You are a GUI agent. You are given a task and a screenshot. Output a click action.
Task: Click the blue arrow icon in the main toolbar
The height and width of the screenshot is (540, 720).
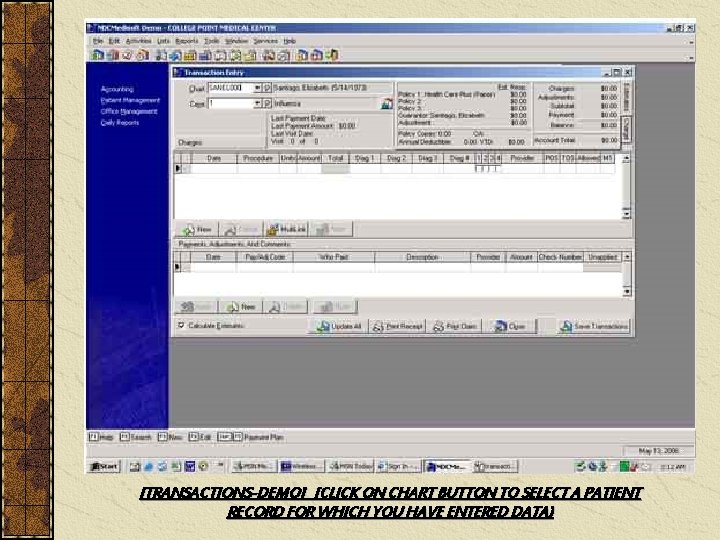pyautogui.click(x=175, y=56)
